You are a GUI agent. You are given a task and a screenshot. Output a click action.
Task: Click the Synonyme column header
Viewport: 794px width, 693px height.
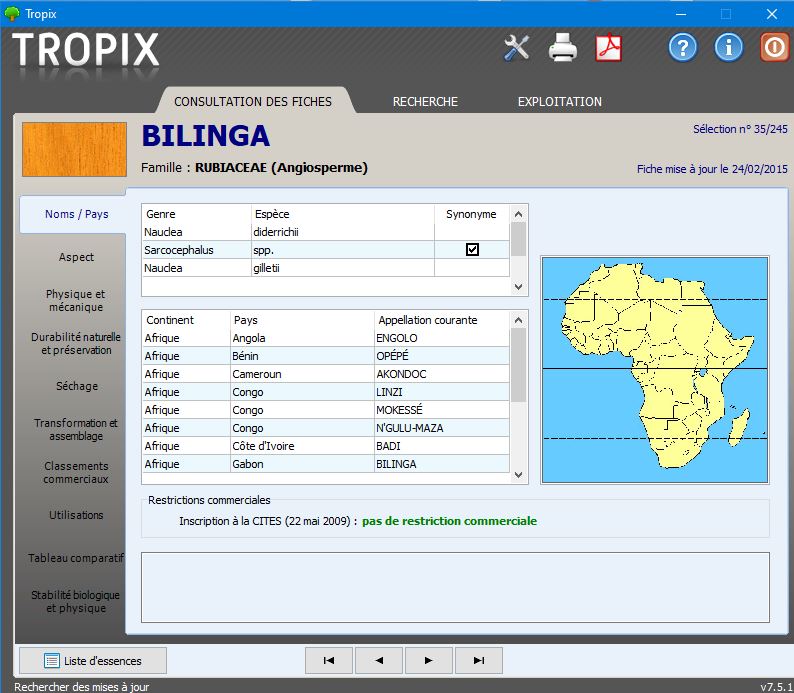(471, 214)
